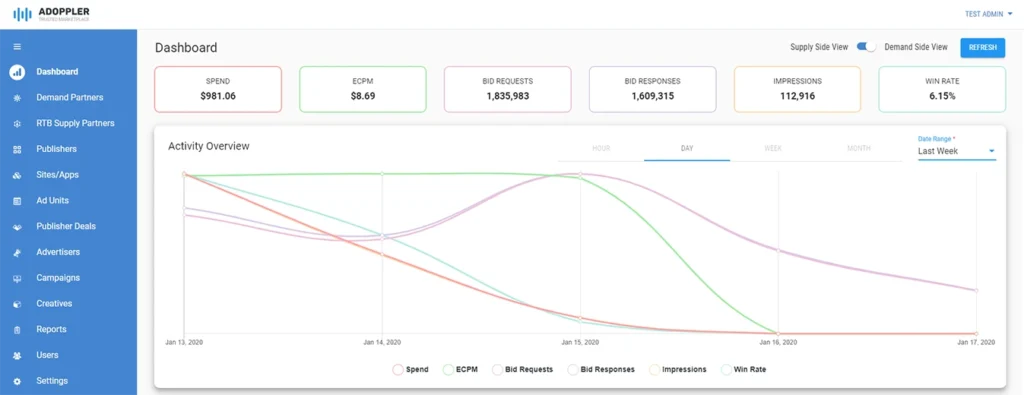Switch to the WEEK tab

(773, 149)
